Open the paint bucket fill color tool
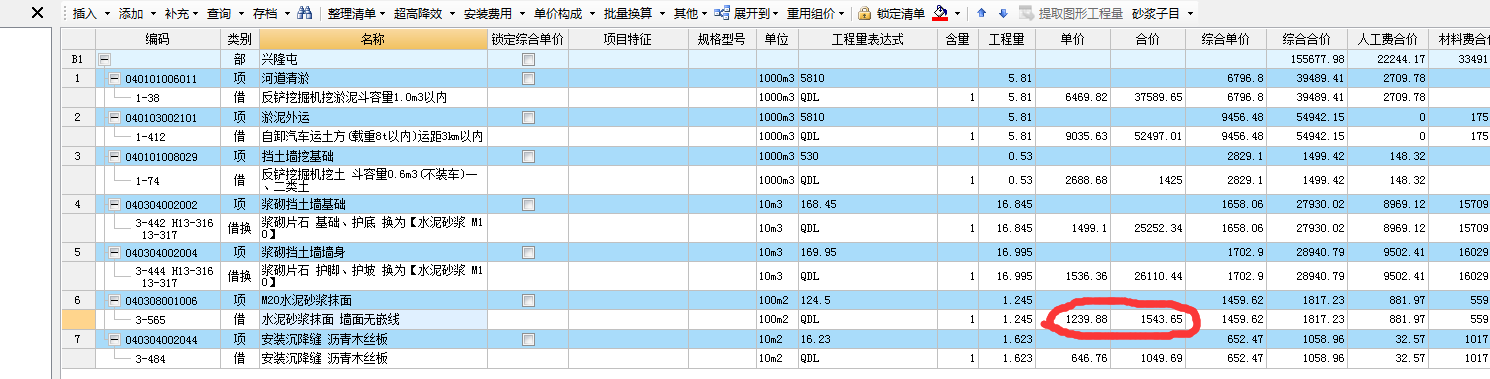This screenshot has height=379, width=1490. 939,14
